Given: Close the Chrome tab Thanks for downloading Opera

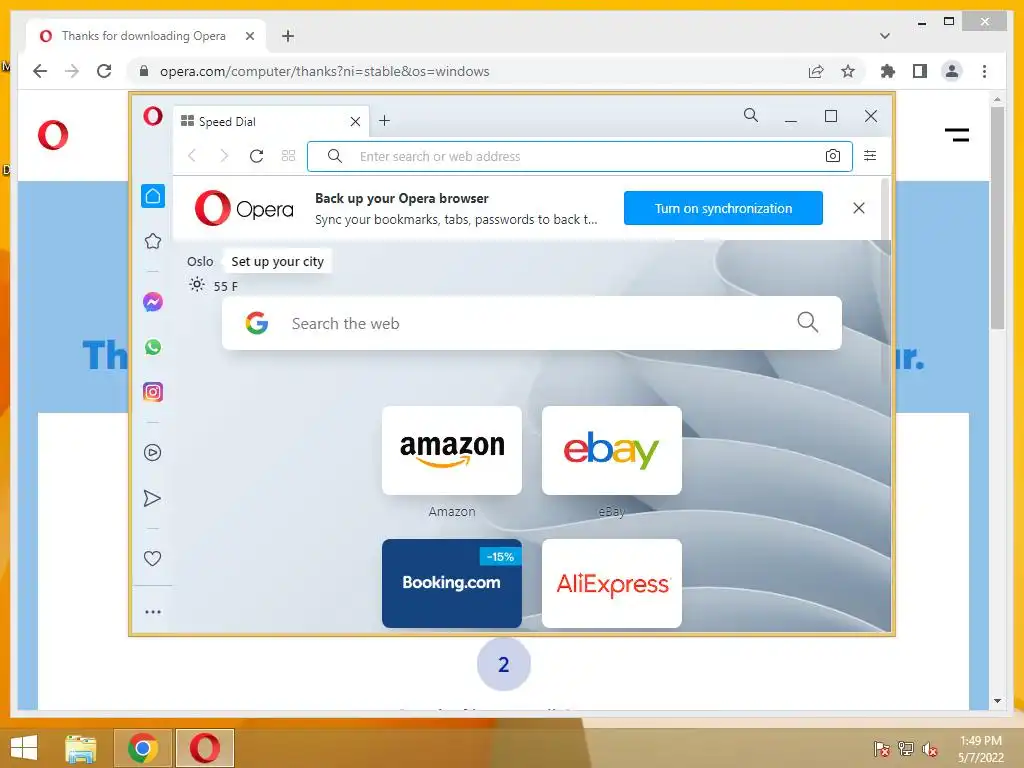Looking at the screenshot, I should coord(249,36).
